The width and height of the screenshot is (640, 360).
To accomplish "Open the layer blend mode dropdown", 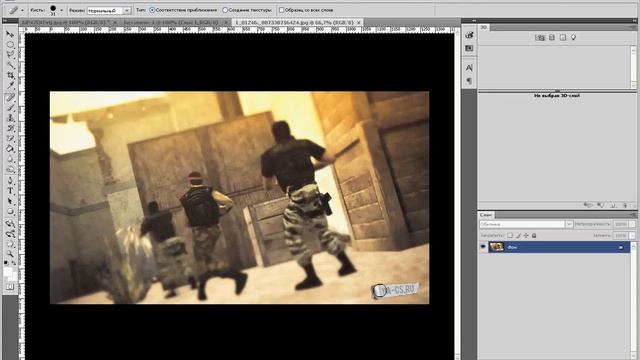I will click(x=569, y=224).
